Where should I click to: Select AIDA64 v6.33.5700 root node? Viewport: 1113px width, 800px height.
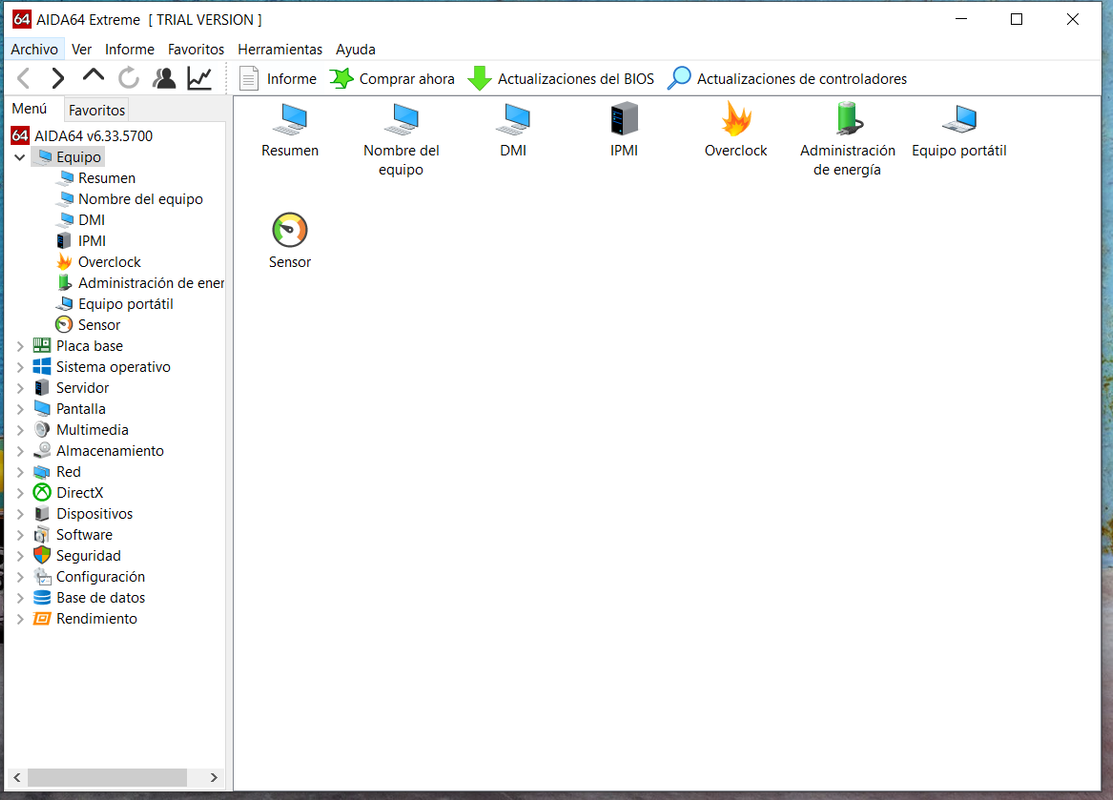[82, 136]
